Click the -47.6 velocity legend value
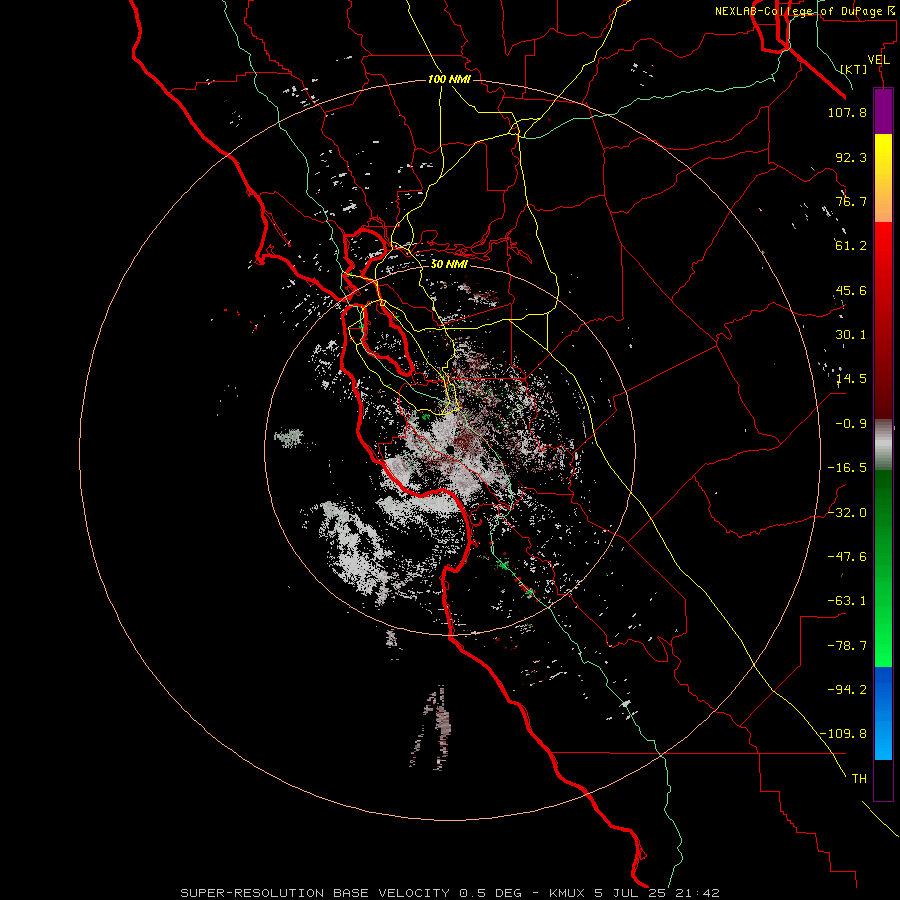900x900 pixels. point(847,557)
